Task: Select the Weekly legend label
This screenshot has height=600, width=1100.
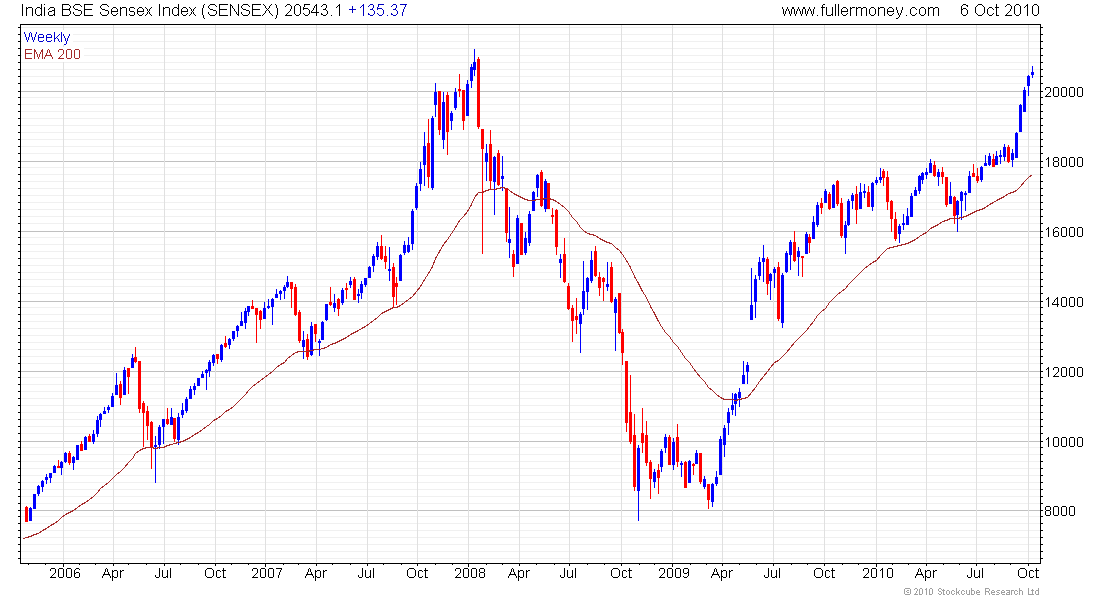Action: [47, 37]
